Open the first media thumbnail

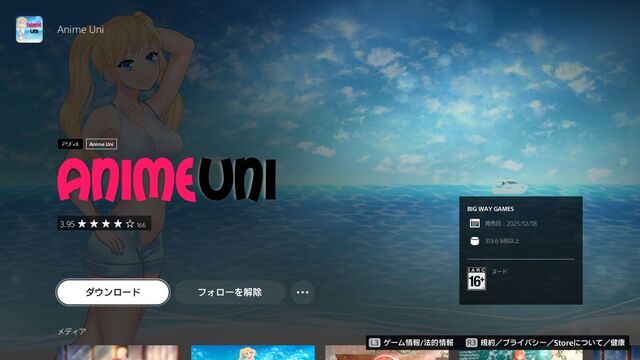click(118, 353)
